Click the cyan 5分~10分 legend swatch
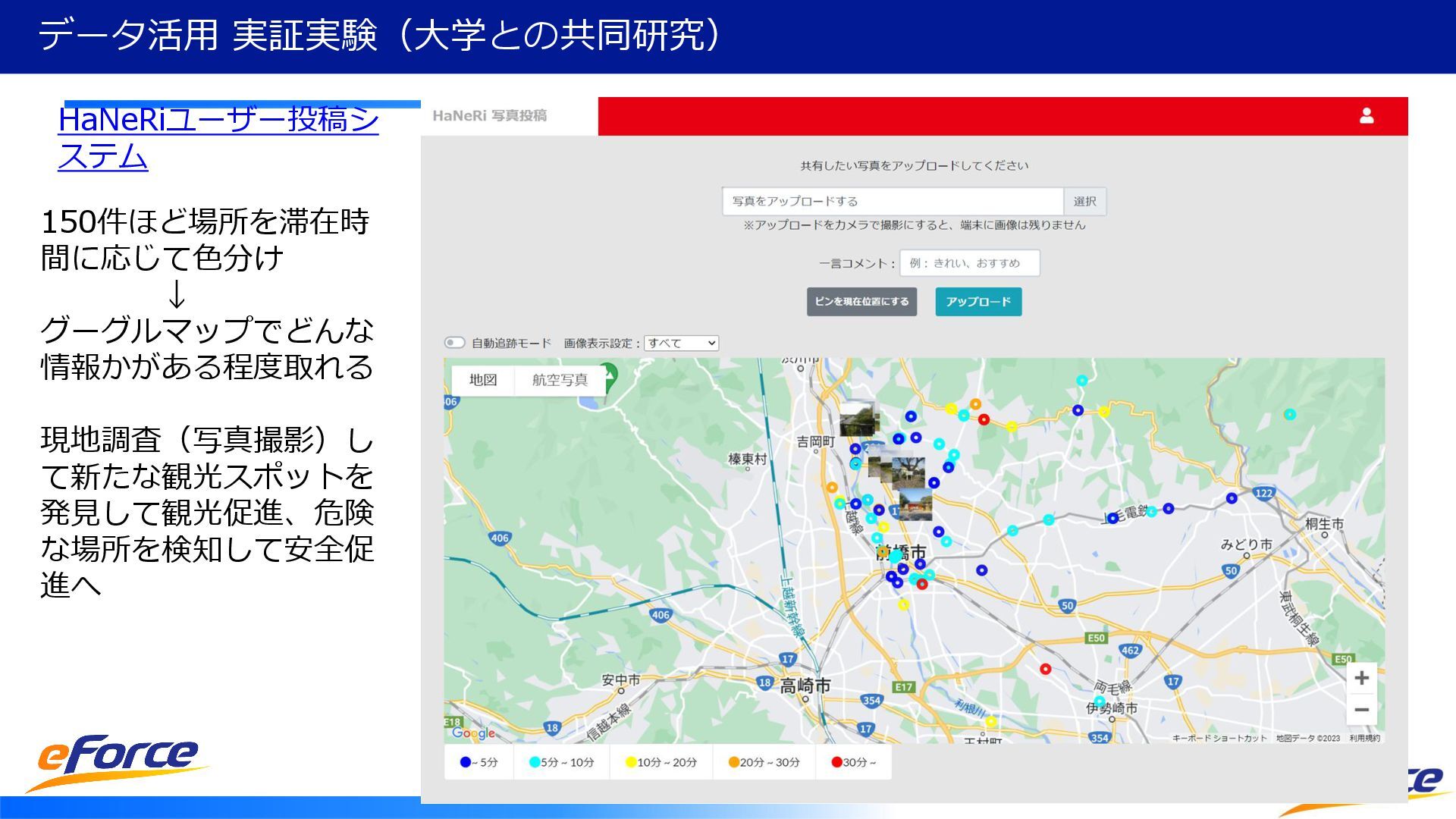 [x=534, y=762]
